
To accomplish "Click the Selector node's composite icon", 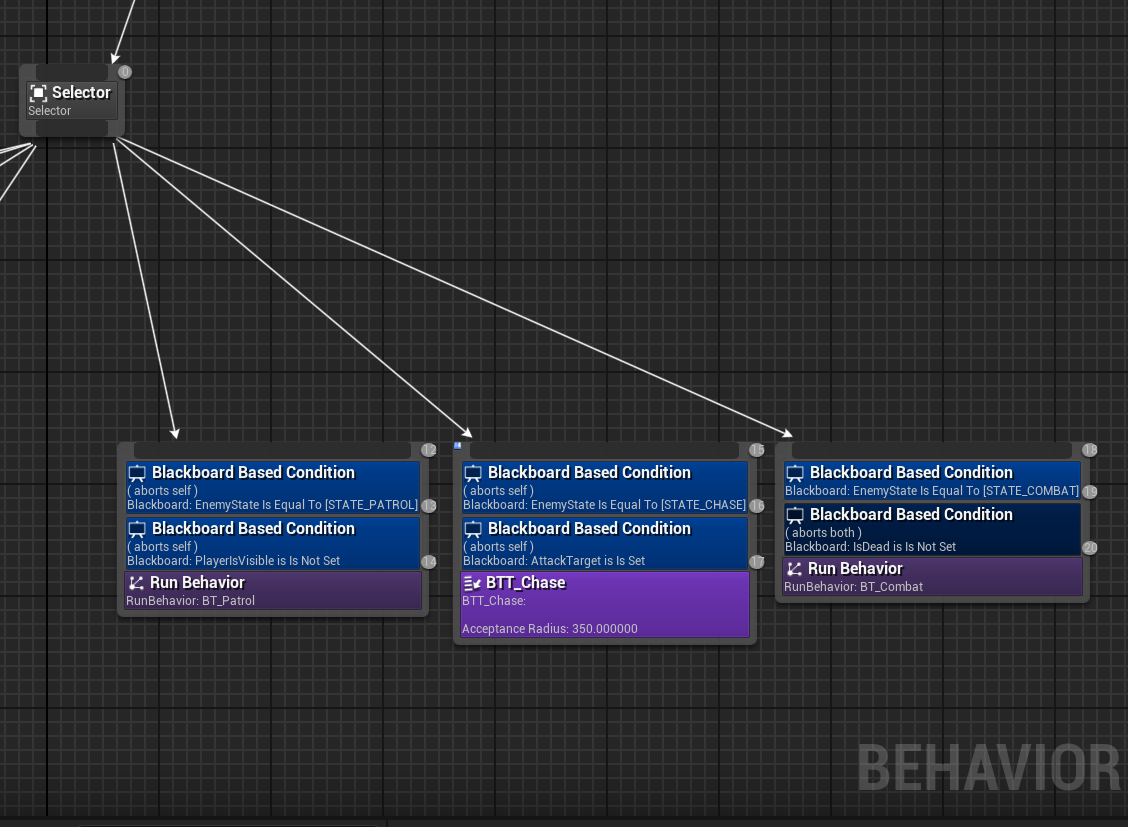I will pyautogui.click(x=39, y=93).
